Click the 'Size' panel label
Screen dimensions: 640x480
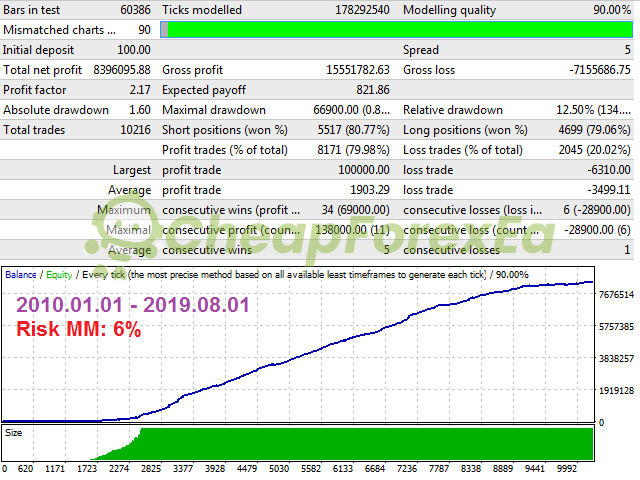pos(13,433)
